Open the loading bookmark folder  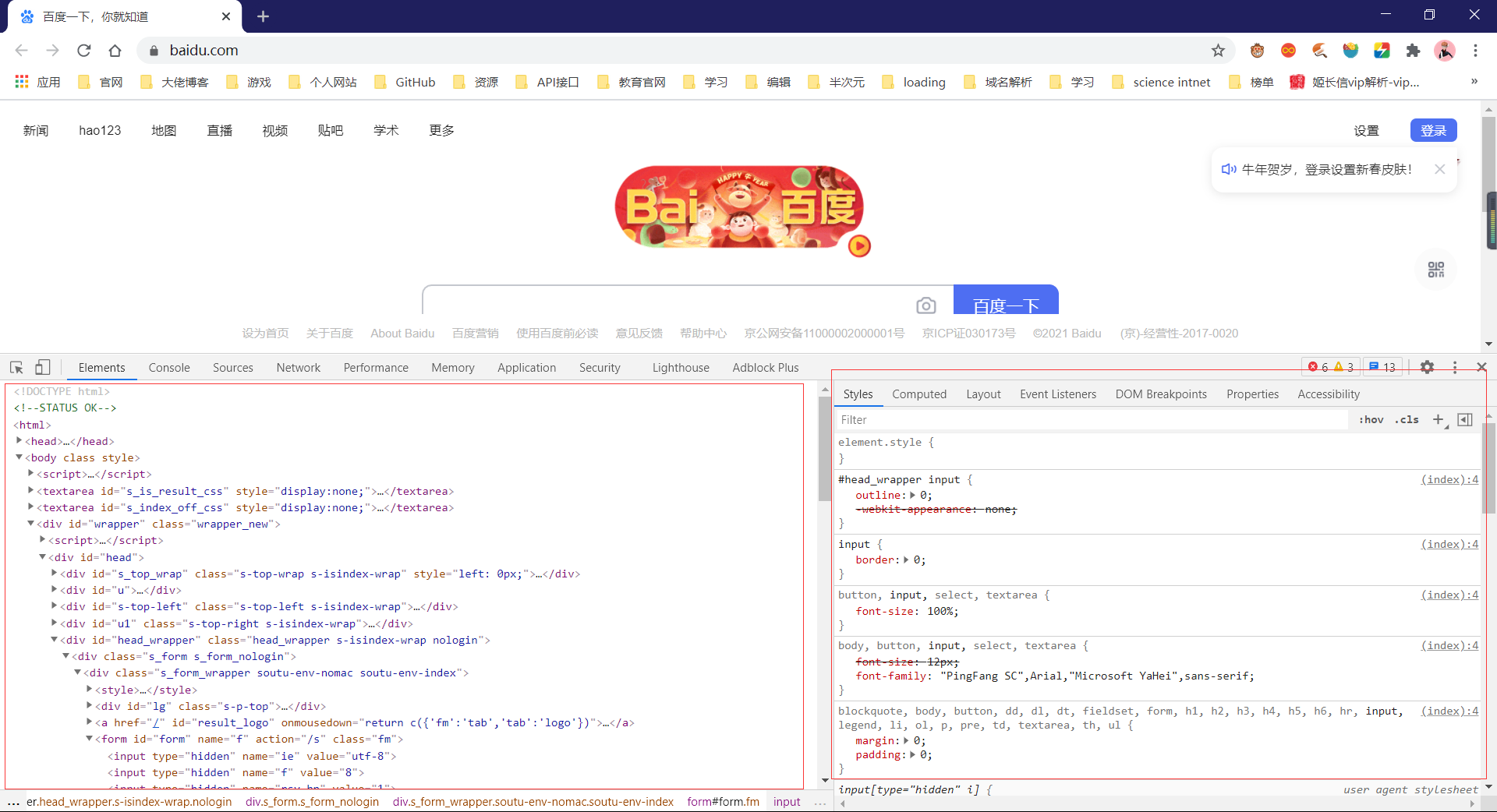[x=914, y=82]
